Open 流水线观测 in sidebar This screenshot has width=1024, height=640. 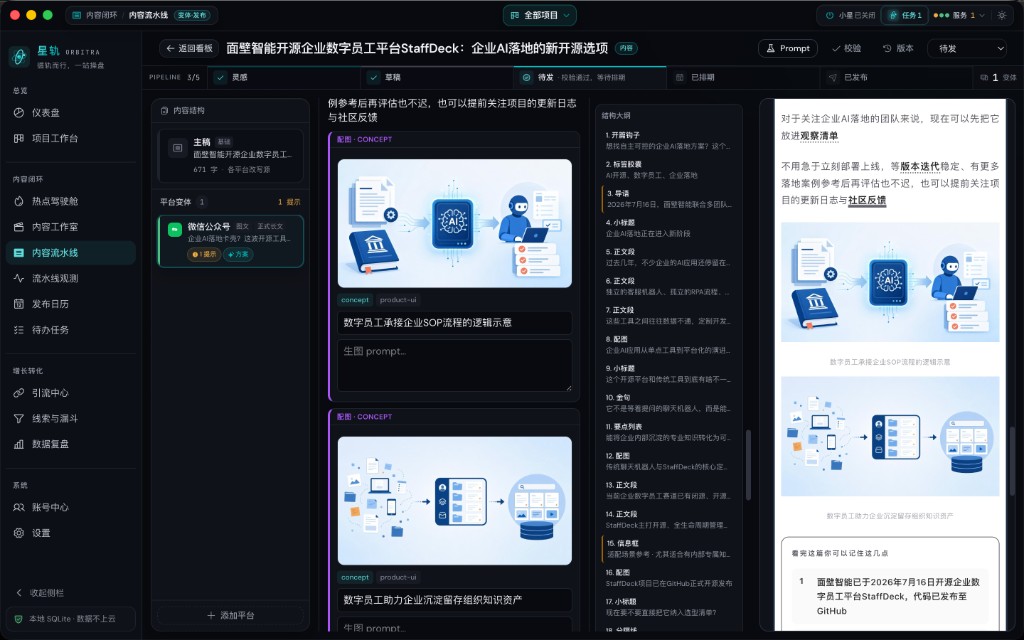pos(71,278)
